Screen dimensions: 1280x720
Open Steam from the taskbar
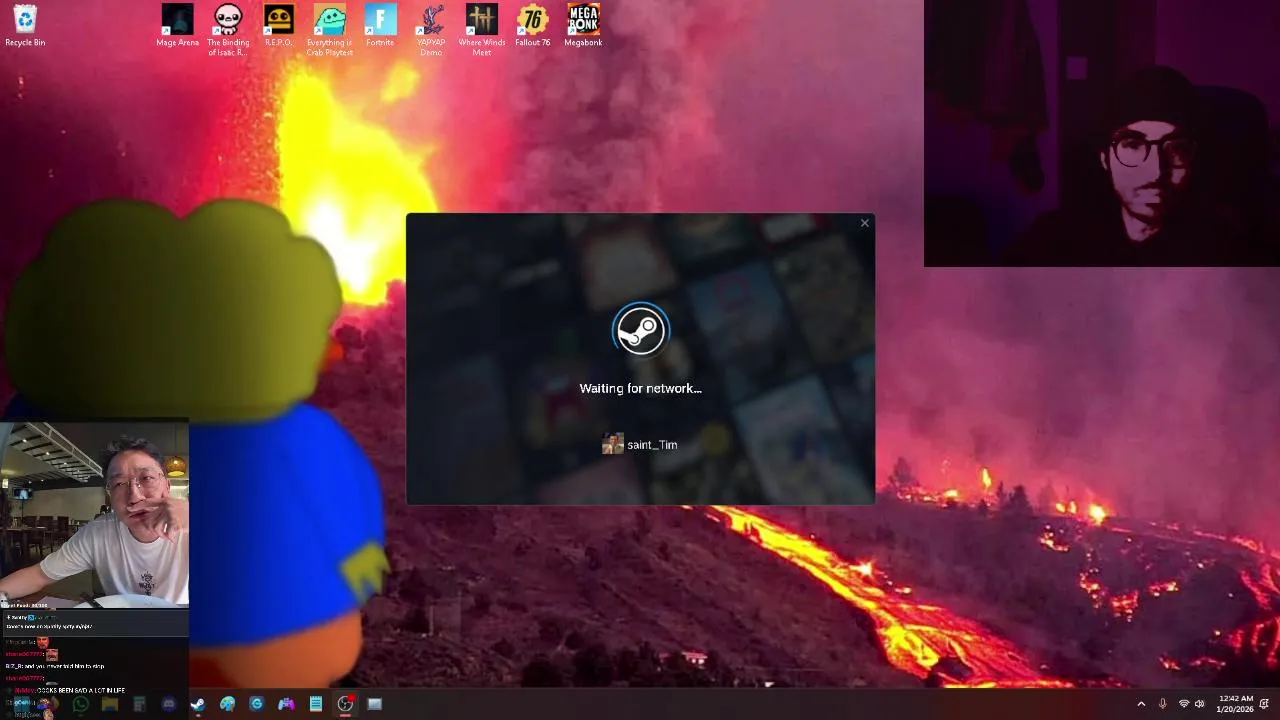click(x=198, y=704)
